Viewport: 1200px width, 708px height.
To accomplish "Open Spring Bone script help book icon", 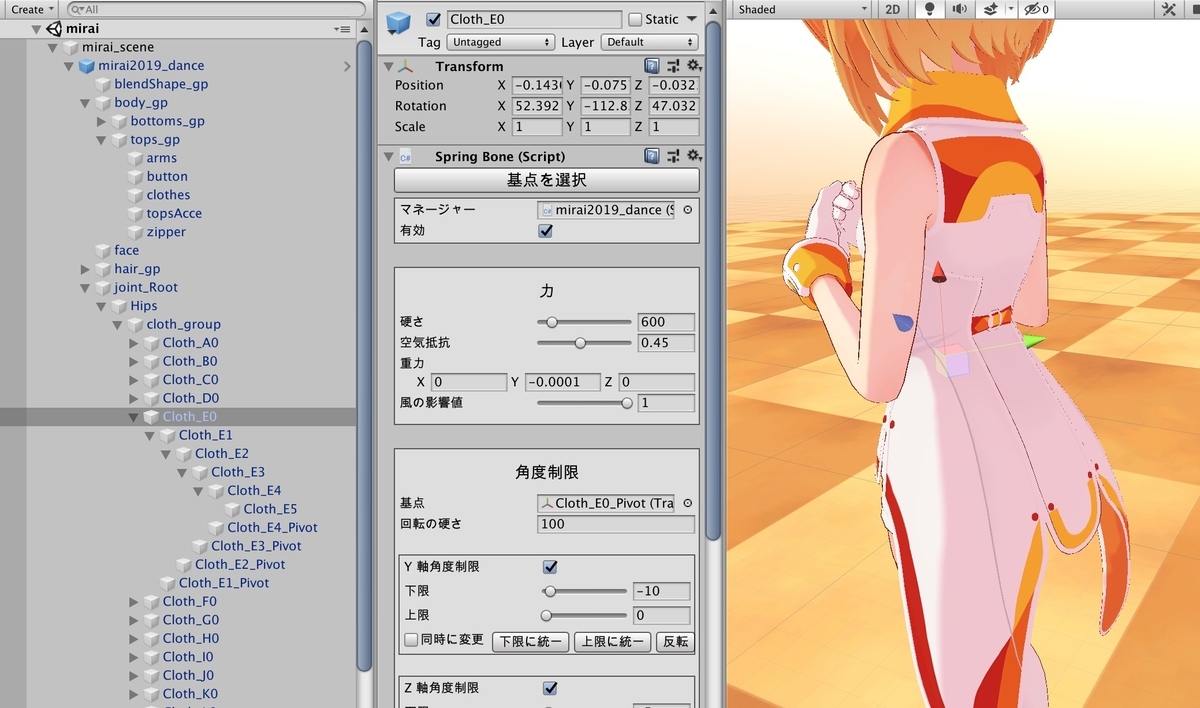I will point(652,156).
